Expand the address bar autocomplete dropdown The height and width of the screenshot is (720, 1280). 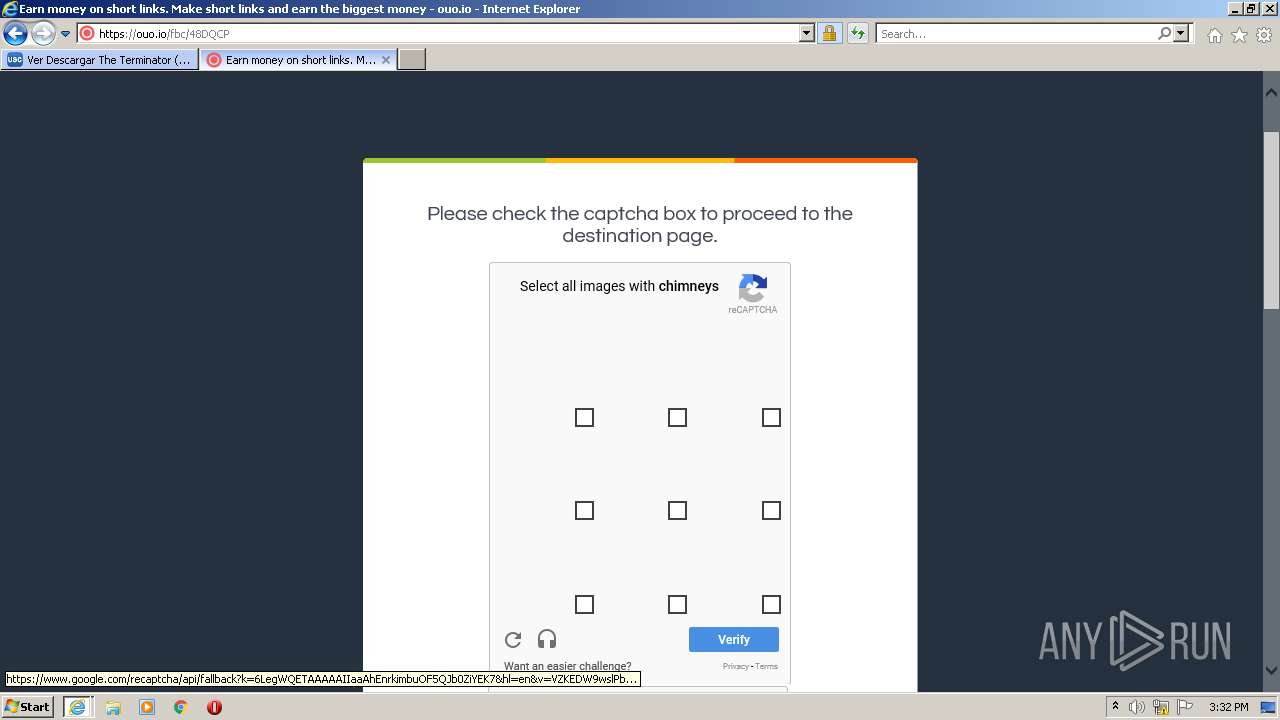pyautogui.click(x=807, y=33)
